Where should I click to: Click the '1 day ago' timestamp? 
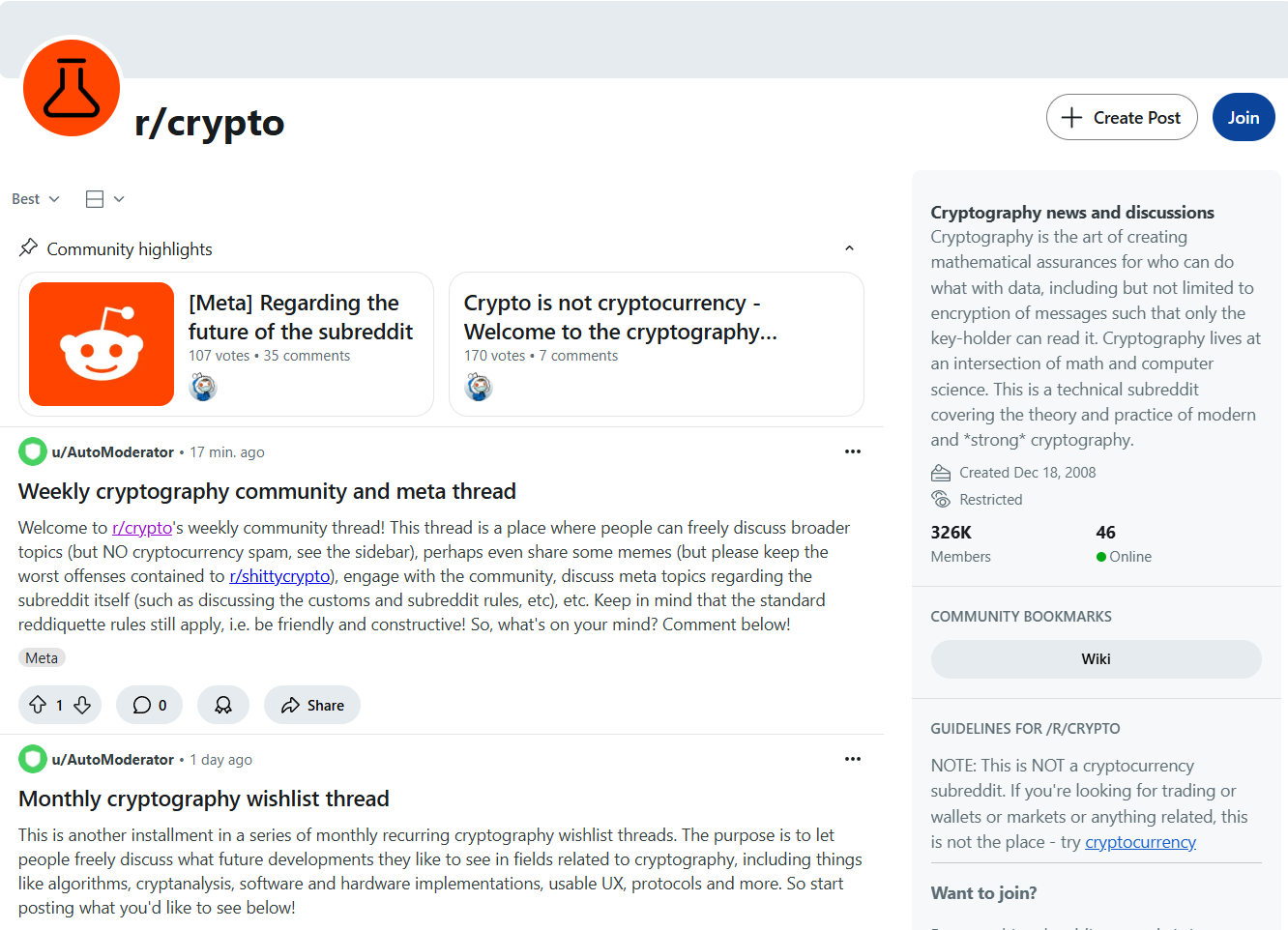(x=221, y=759)
